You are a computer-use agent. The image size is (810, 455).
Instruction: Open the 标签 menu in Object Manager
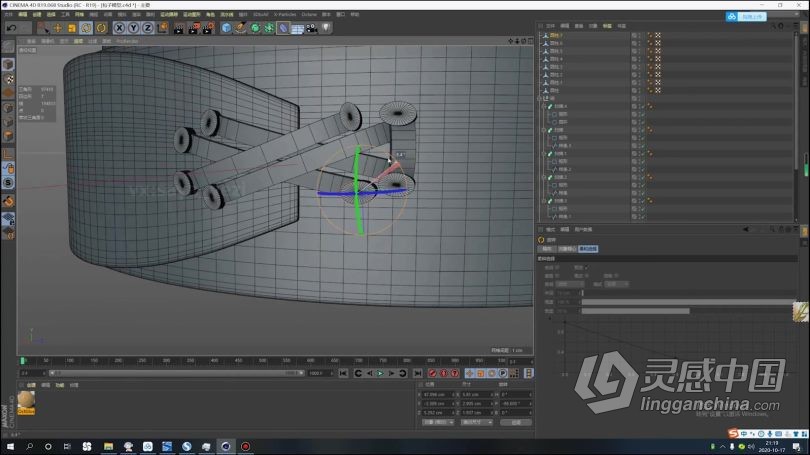tap(607, 26)
